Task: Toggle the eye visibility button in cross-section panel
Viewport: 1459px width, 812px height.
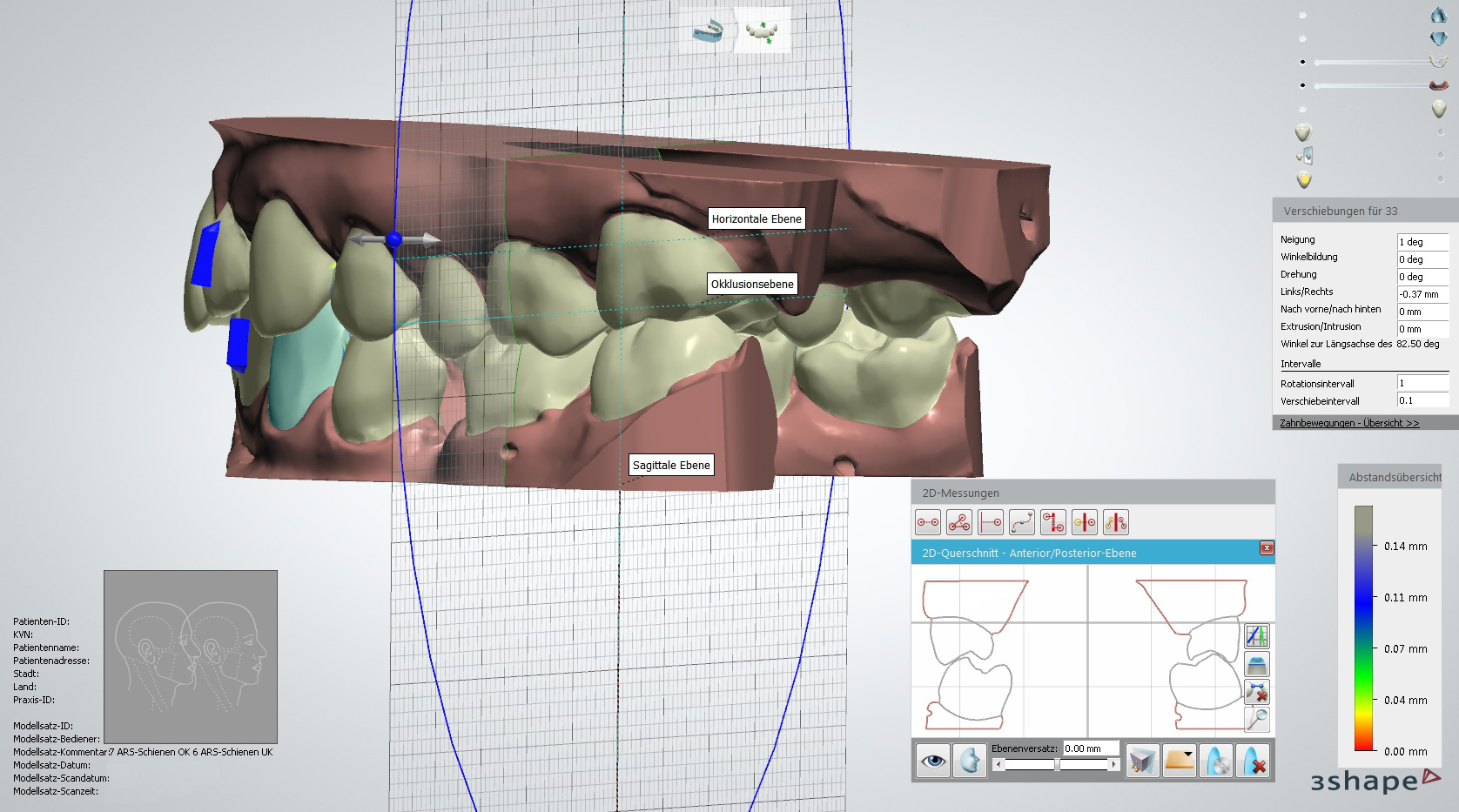Action: coord(933,762)
